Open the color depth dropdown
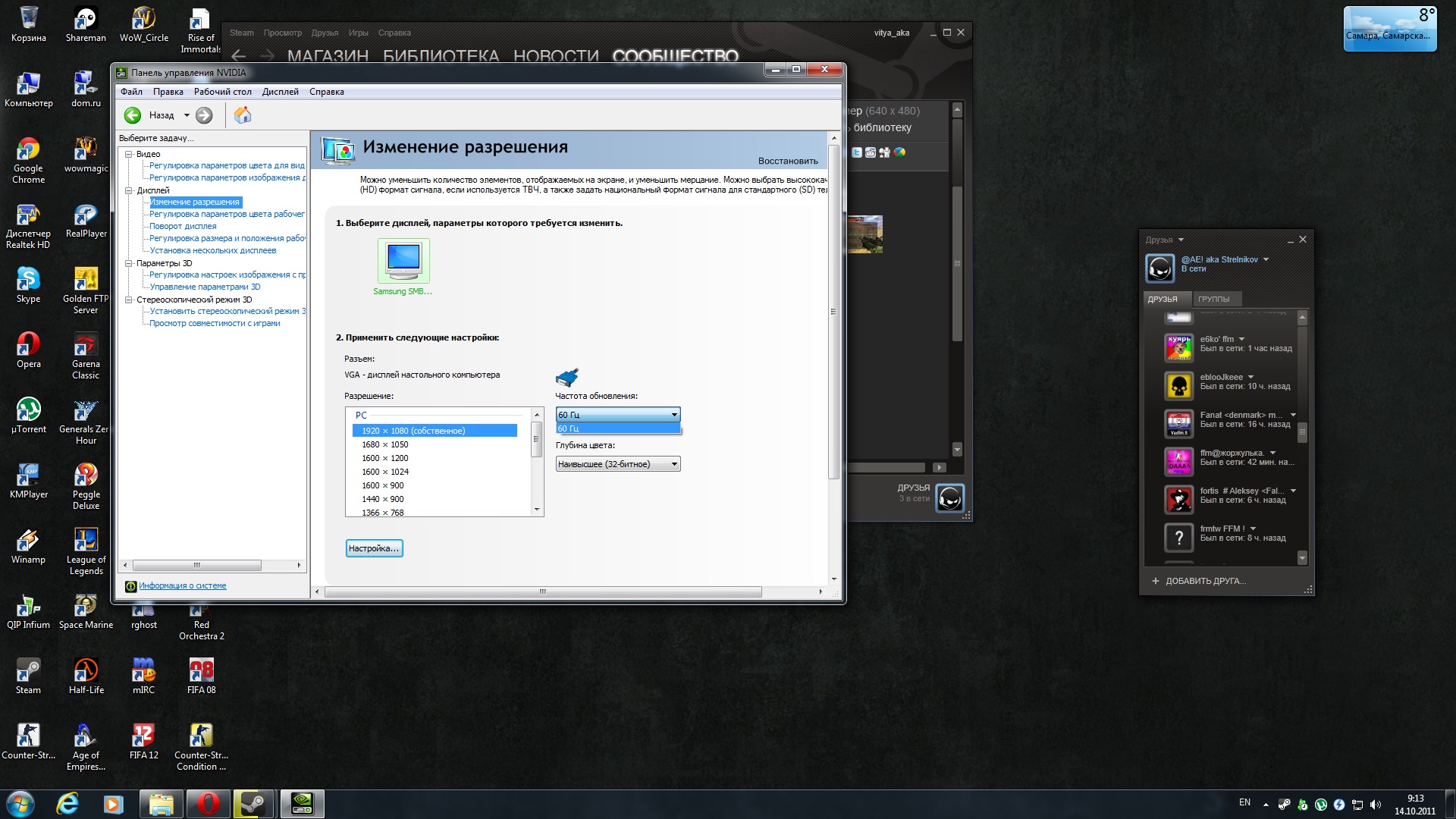 pyautogui.click(x=617, y=464)
